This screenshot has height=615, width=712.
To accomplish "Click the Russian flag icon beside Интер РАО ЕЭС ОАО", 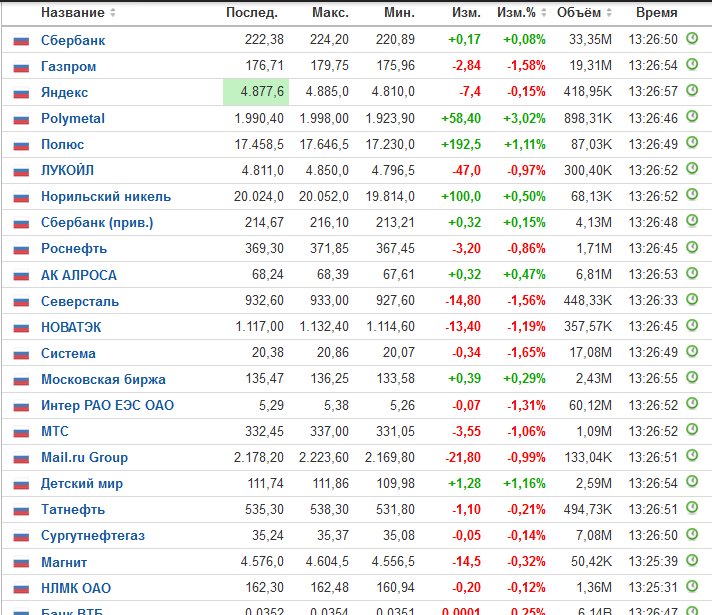I will click(x=21, y=407).
